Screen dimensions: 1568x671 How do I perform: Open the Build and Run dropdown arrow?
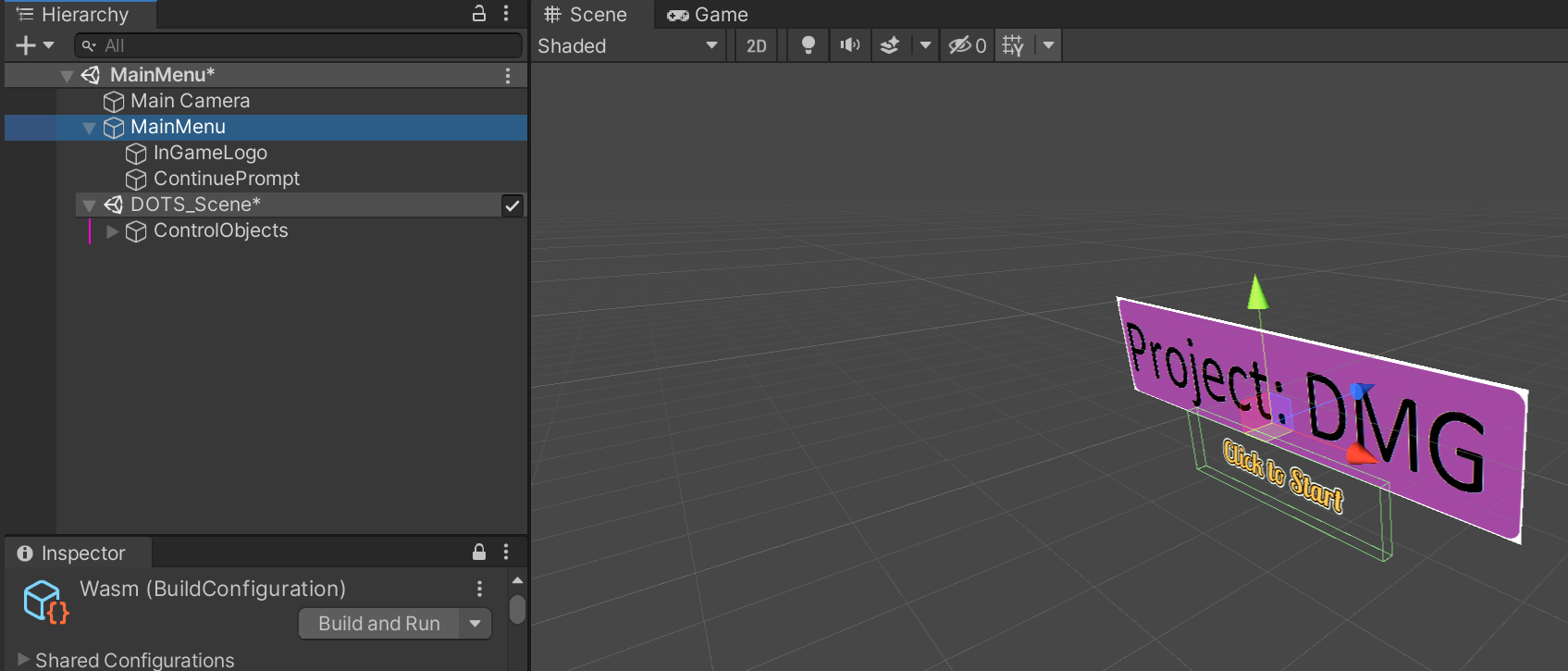click(x=475, y=624)
